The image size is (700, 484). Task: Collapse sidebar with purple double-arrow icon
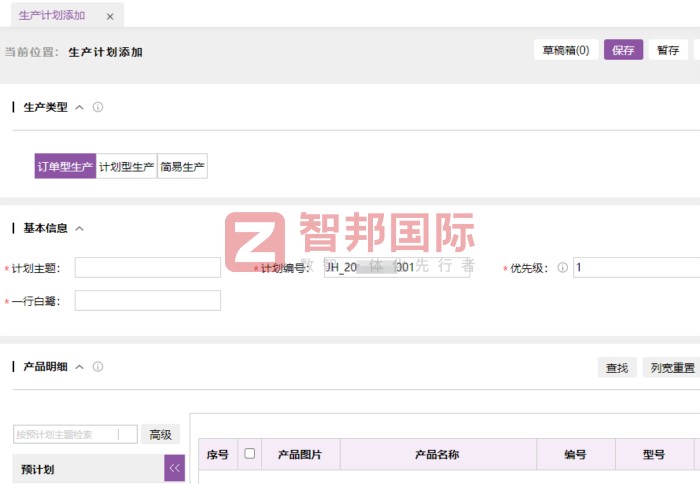[x=175, y=468]
